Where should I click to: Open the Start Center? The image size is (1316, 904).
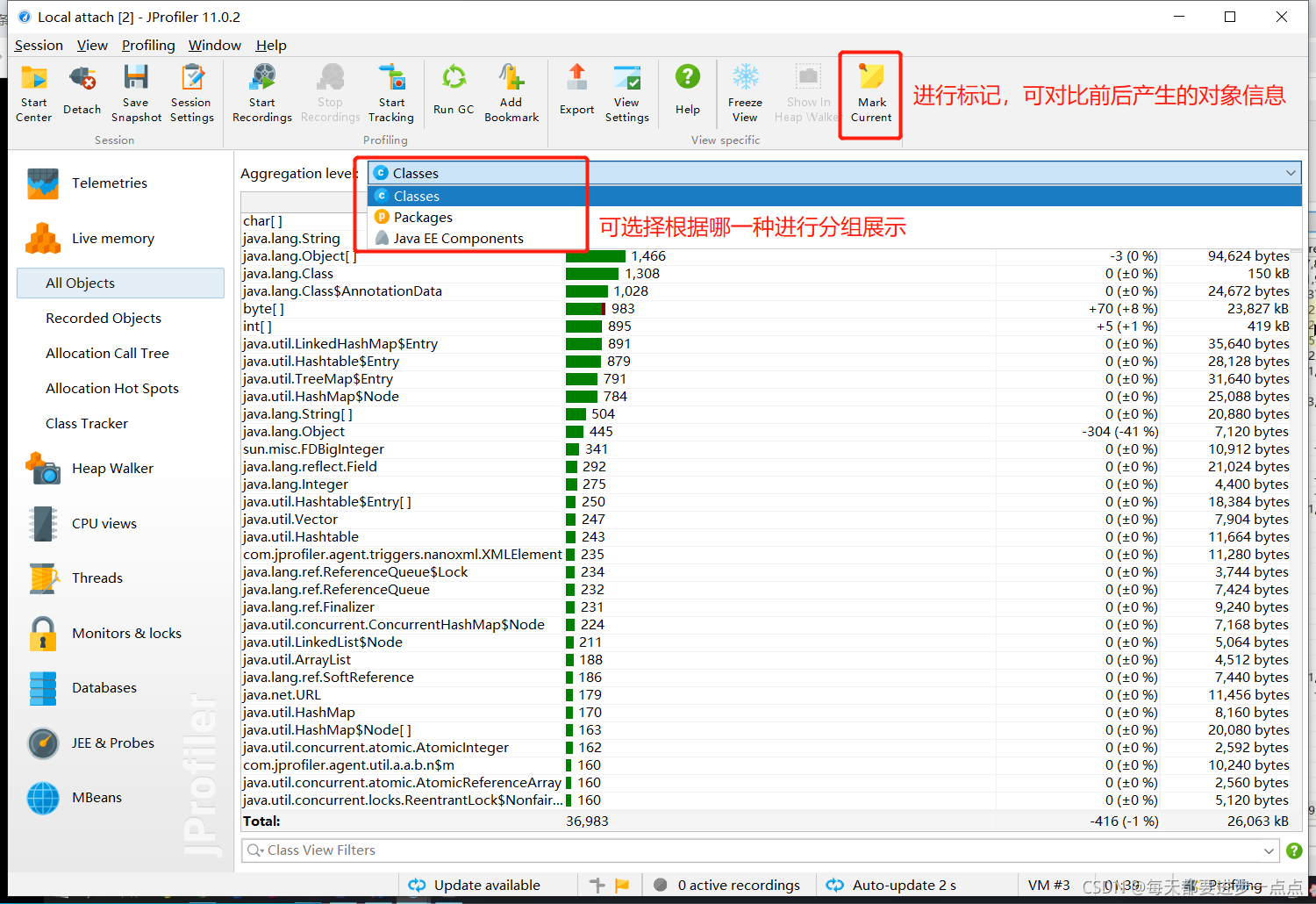34,94
